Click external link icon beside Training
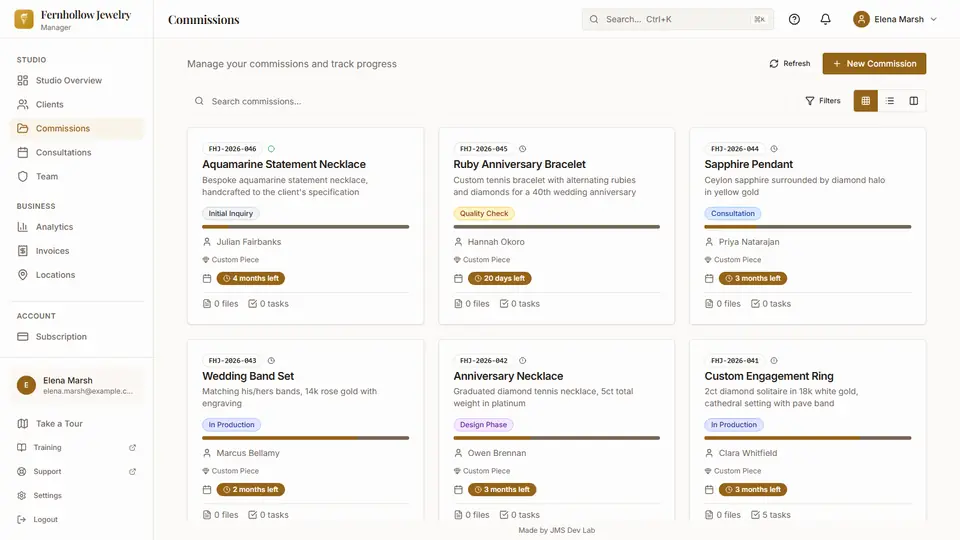 tap(132, 448)
